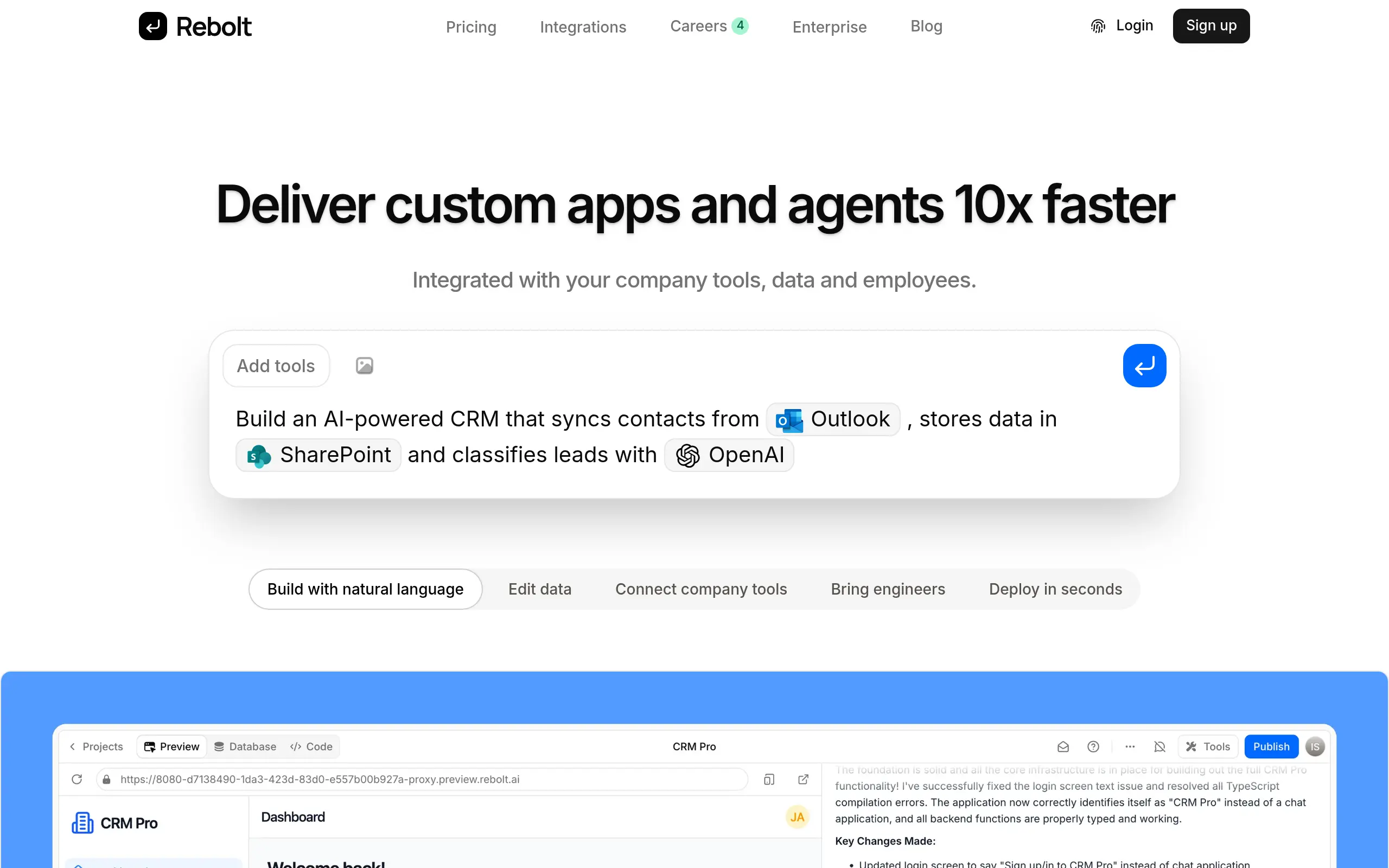Open the Careers nav link
This screenshot has width=1389, height=868.
point(698,26)
